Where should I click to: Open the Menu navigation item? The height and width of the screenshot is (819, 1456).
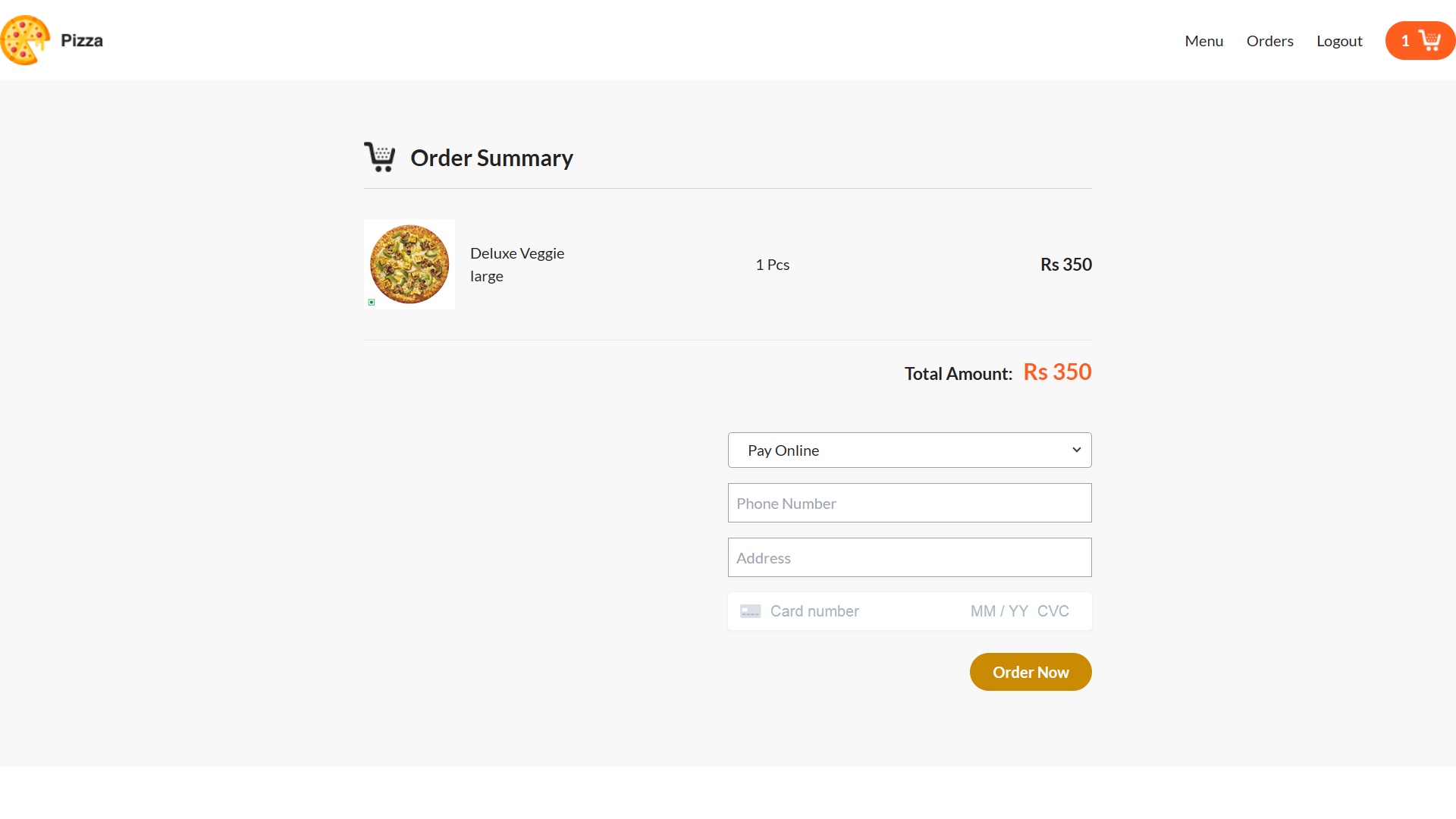coord(1203,40)
